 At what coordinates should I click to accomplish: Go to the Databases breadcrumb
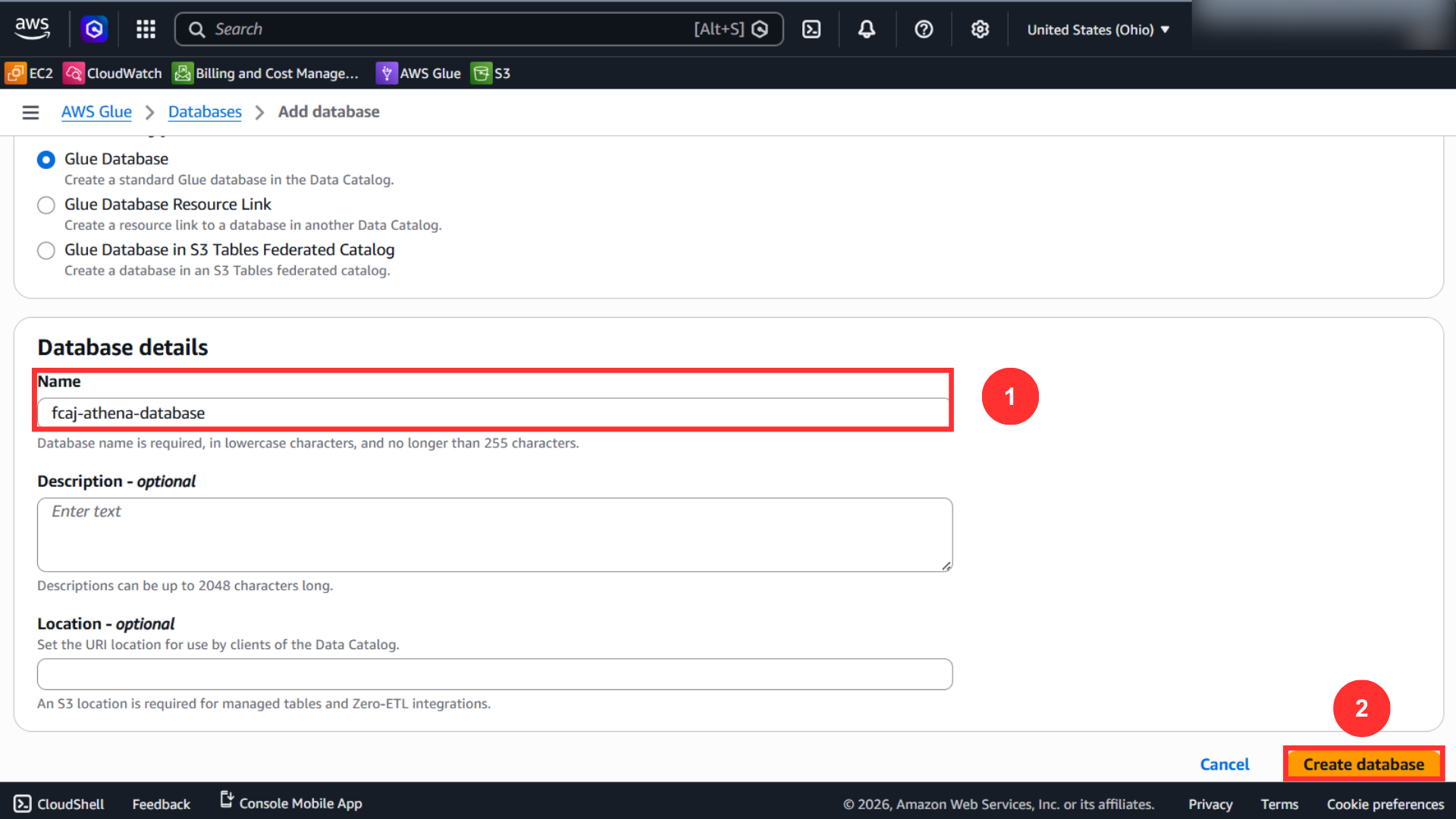coord(205,111)
